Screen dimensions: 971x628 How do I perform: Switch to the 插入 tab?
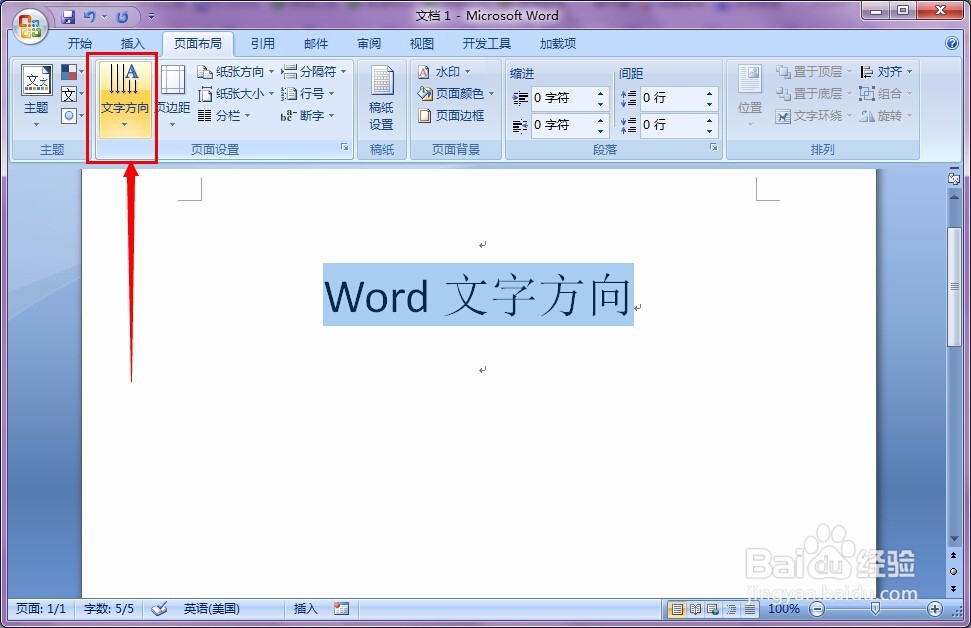tap(132, 43)
